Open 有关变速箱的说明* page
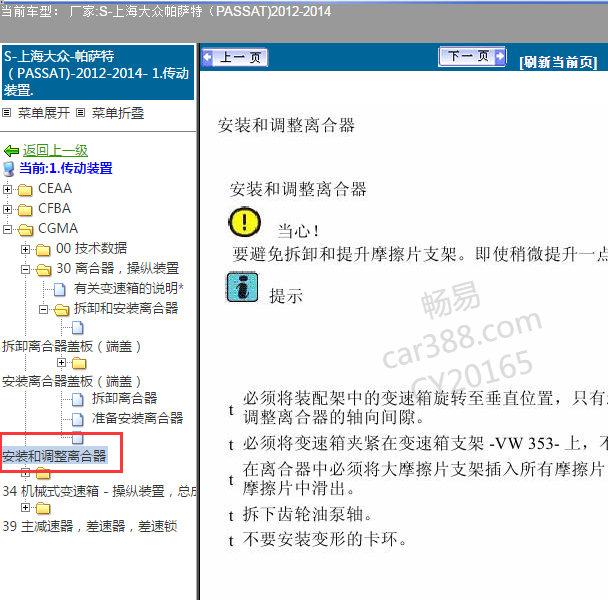 click(x=129, y=288)
